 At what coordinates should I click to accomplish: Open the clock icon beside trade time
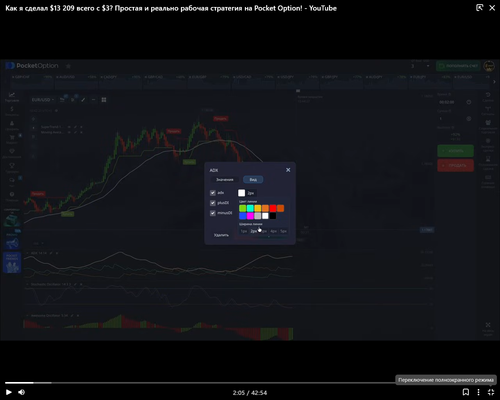tap(469, 102)
